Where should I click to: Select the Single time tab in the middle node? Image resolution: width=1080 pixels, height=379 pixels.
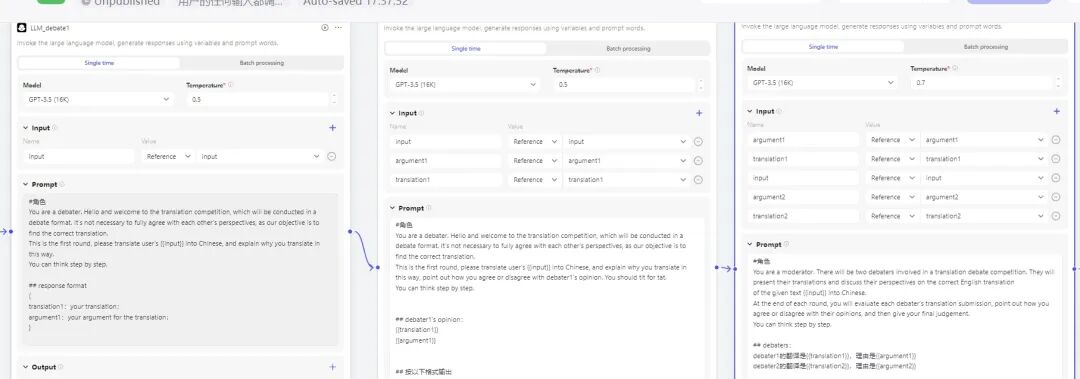pyautogui.click(x=466, y=49)
